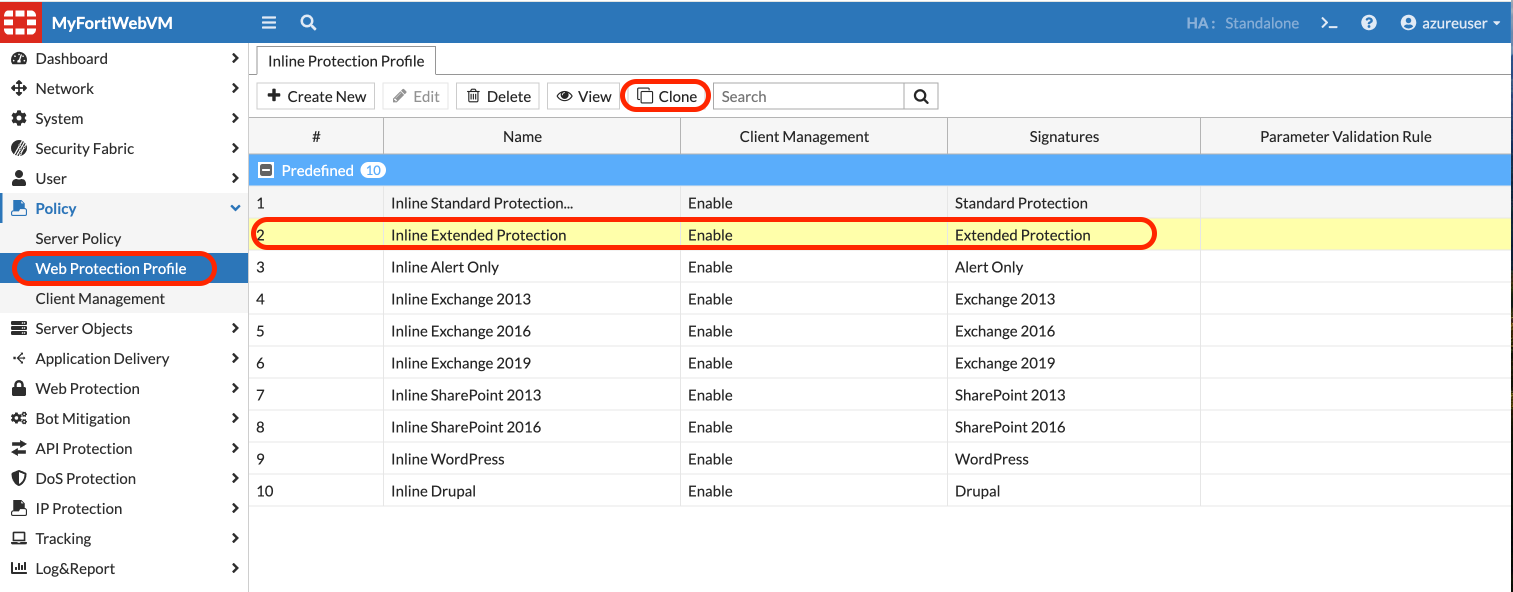Select the Inline Standard Protection... row

[x=880, y=203]
